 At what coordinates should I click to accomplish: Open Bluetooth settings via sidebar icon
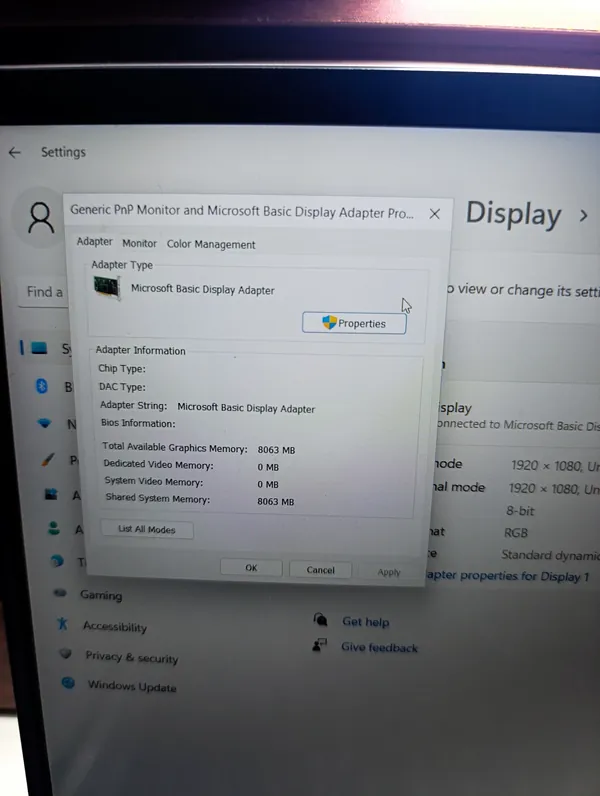pyautogui.click(x=43, y=386)
